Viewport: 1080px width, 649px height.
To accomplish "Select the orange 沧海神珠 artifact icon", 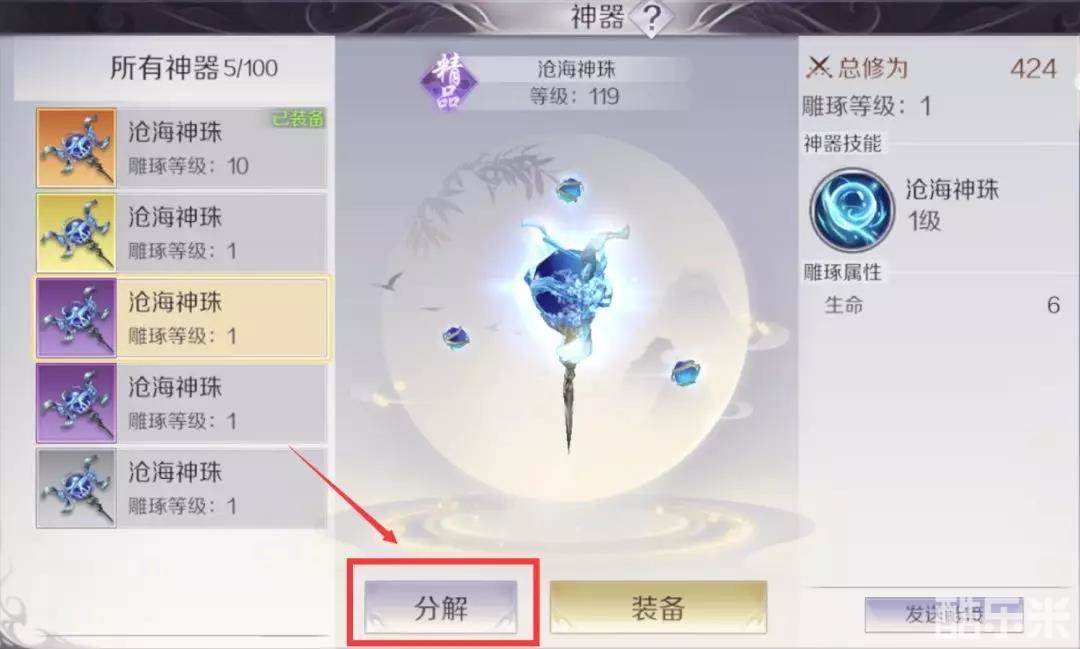I will tap(76, 147).
